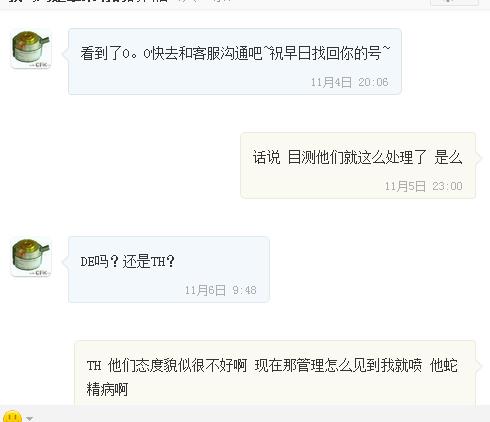Click the tail pointer of the DE吗 bubble
The height and width of the screenshot is (422, 490).
(x=66, y=262)
